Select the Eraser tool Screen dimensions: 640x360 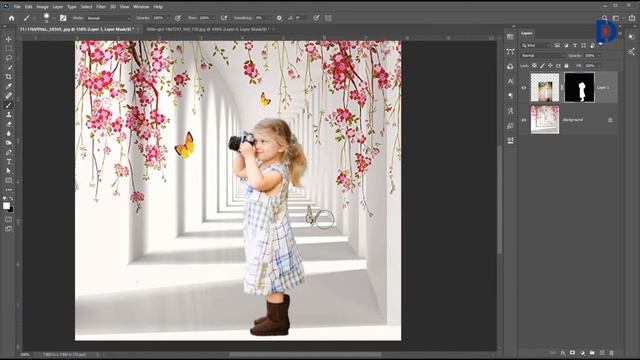pyautogui.click(x=9, y=124)
